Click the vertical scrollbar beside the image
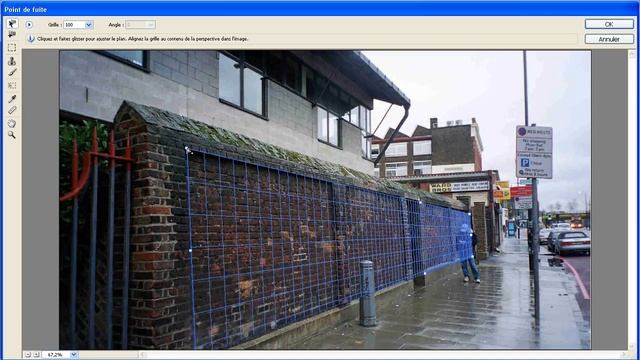The image size is (640, 360). pos(632,200)
